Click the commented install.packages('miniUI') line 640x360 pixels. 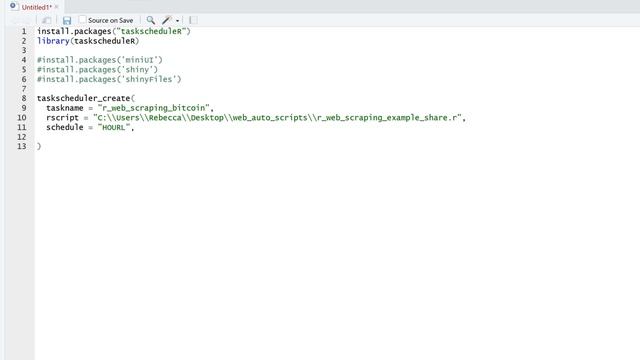click(x=100, y=60)
